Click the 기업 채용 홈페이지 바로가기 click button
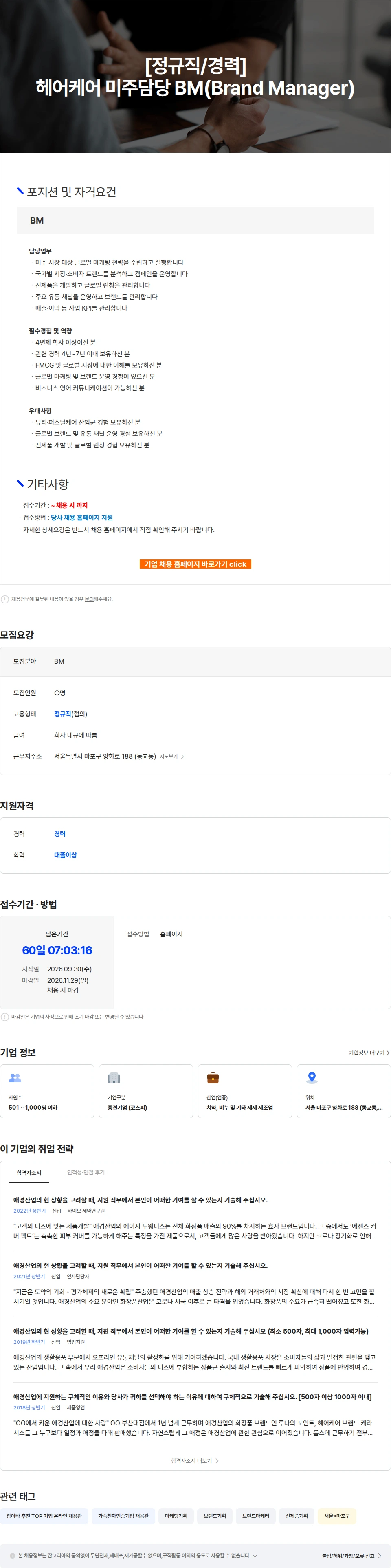The image size is (391, 1568). point(195,564)
